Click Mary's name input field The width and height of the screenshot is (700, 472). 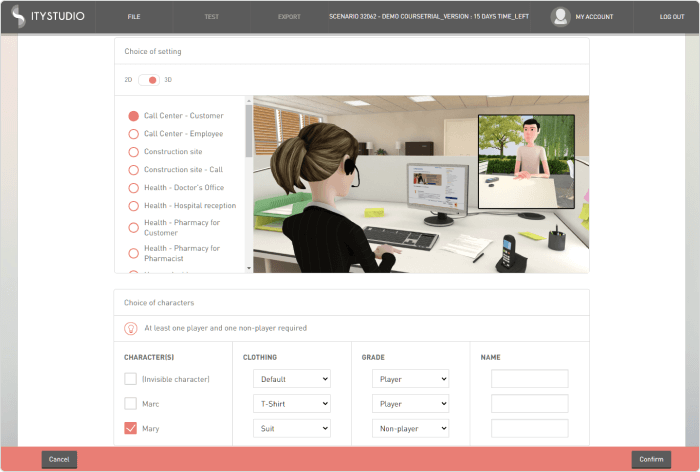click(530, 428)
